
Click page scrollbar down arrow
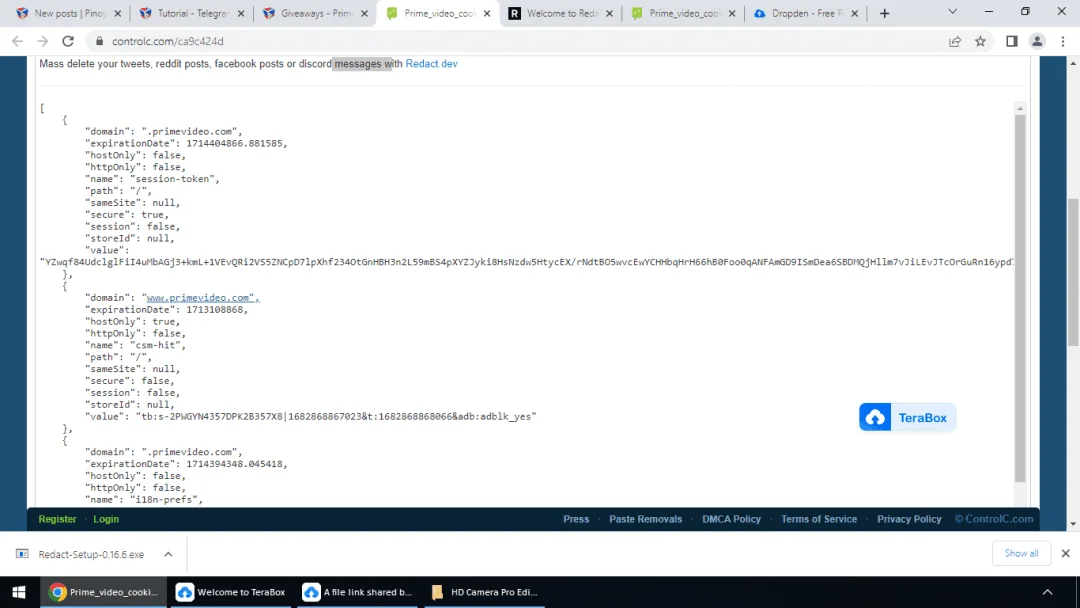point(1073,524)
